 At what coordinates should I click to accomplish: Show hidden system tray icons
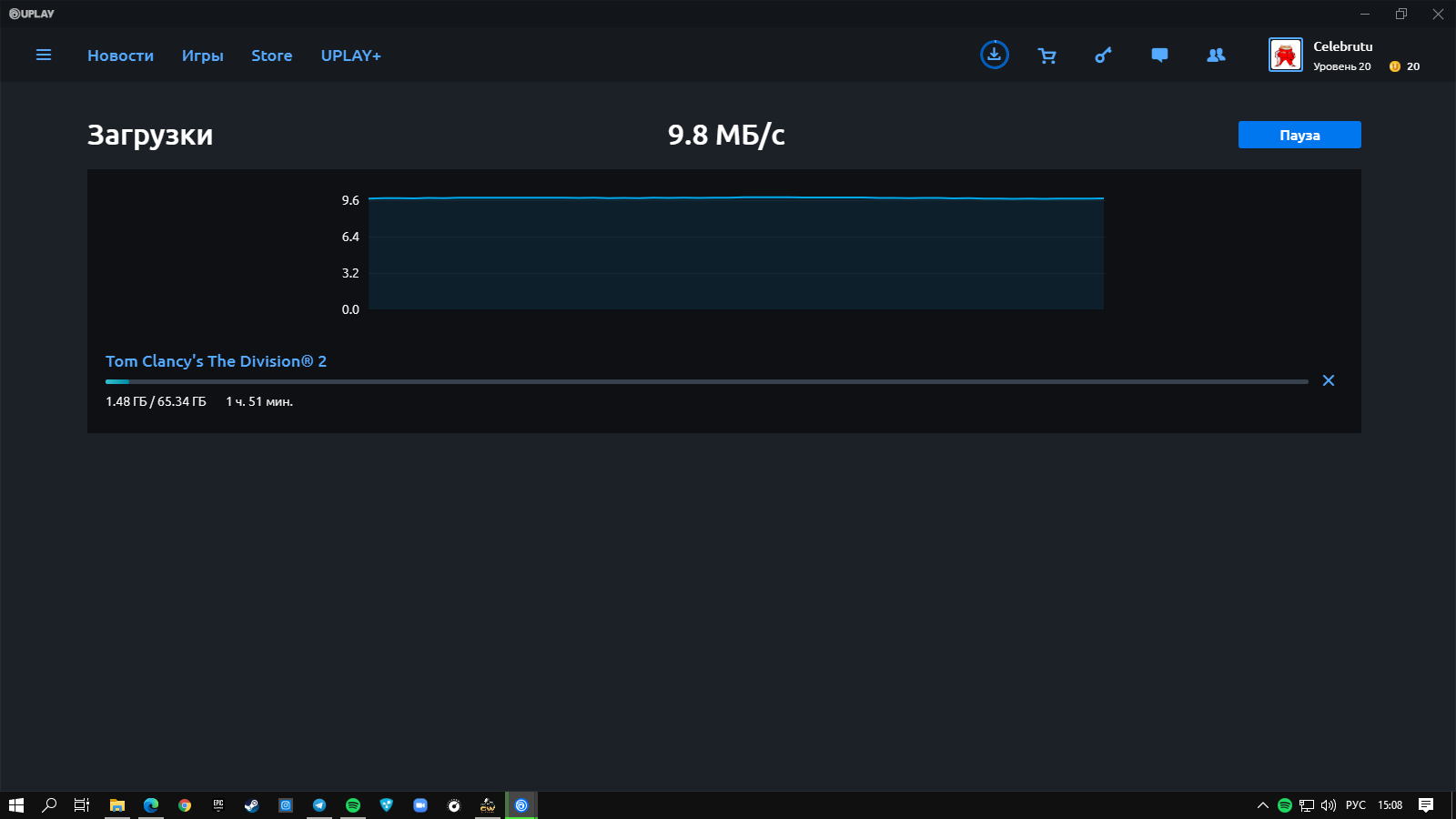pyautogui.click(x=1263, y=805)
